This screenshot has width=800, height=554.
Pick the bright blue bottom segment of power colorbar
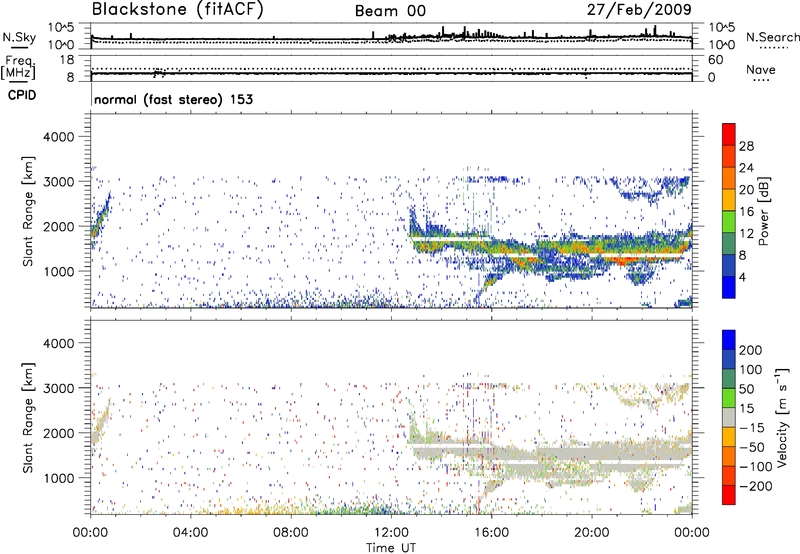pyautogui.click(x=729, y=287)
